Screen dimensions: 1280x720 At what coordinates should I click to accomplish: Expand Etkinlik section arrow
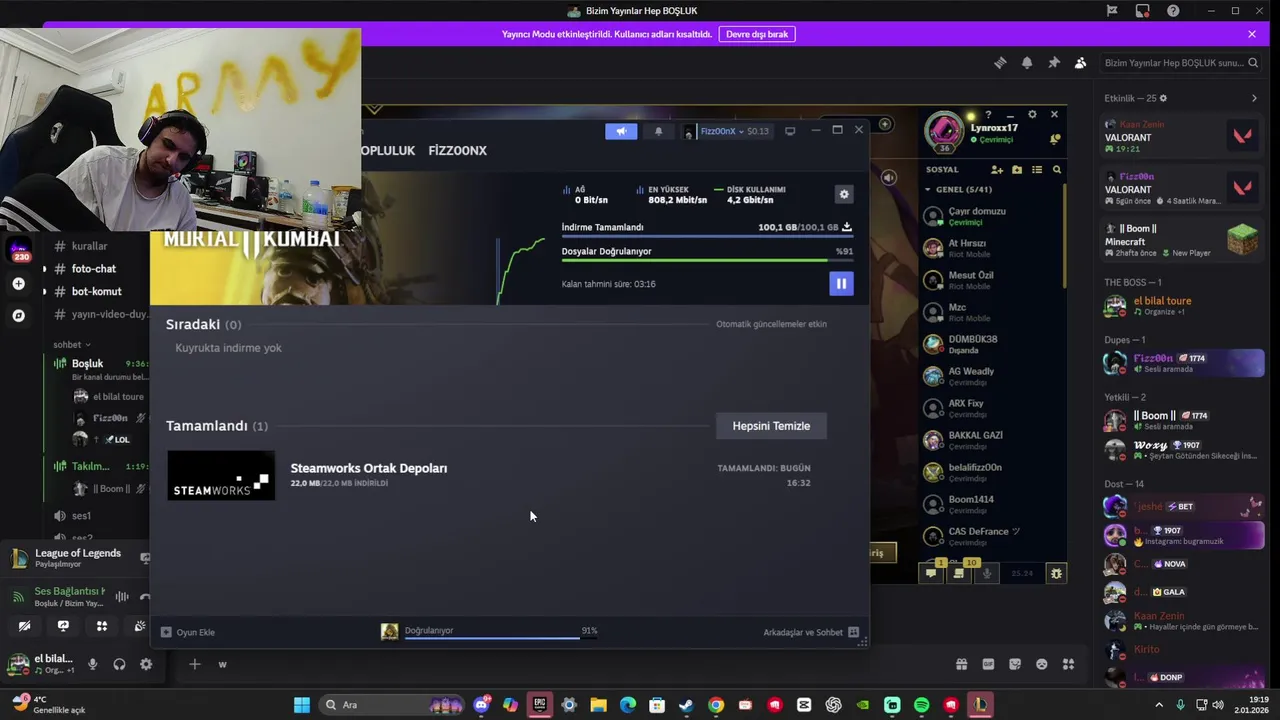(1254, 98)
